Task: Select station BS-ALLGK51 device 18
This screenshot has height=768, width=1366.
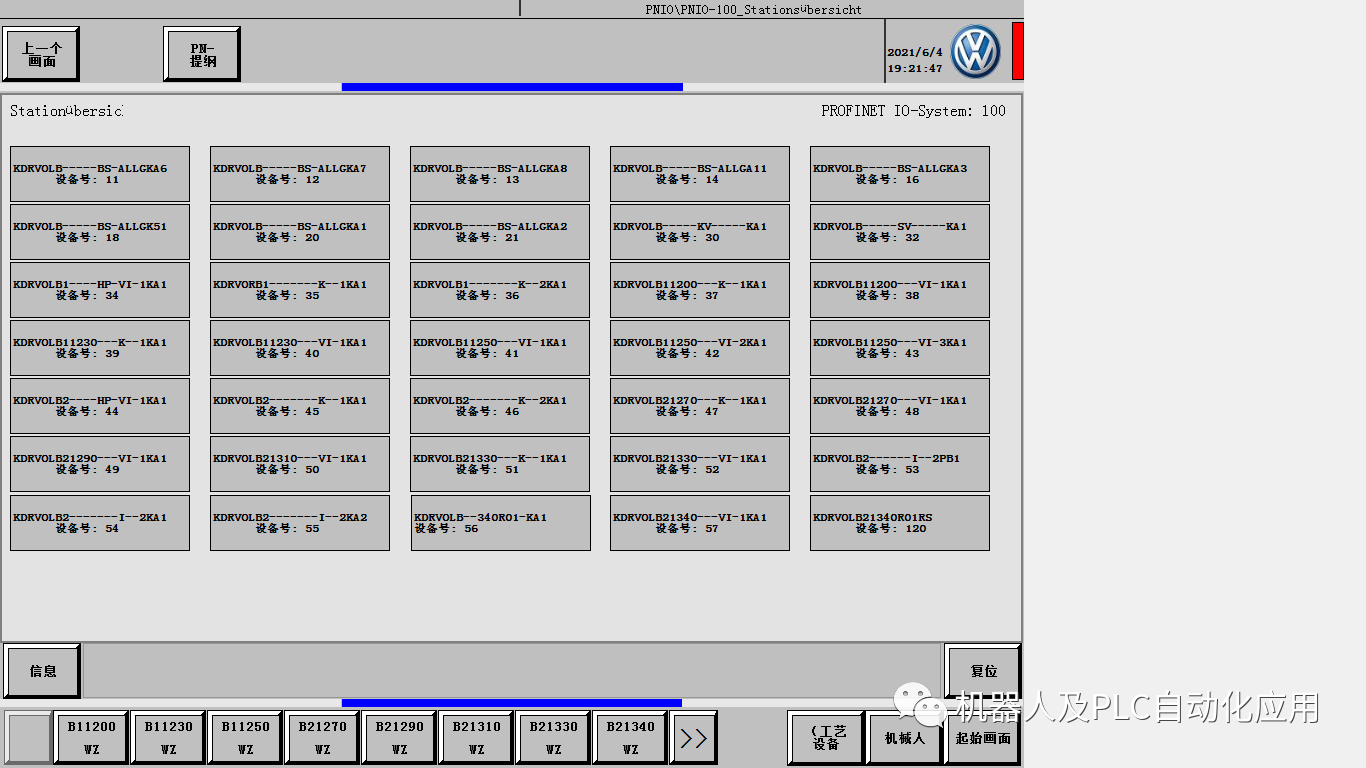Action: click(100, 232)
